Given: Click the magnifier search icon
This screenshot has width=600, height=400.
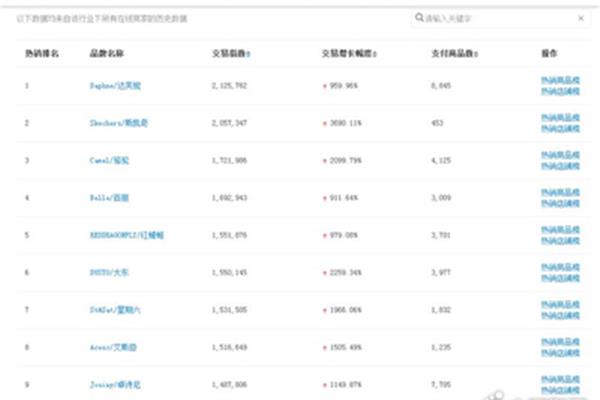Looking at the screenshot, I should [x=419, y=18].
